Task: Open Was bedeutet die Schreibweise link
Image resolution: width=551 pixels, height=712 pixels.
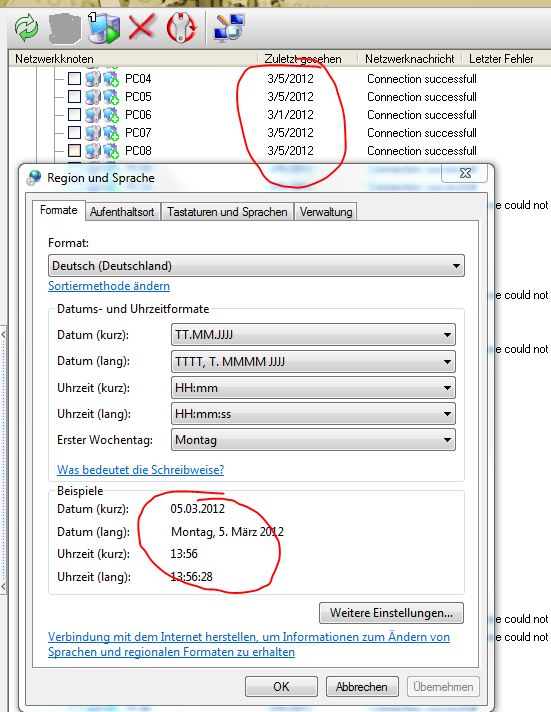Action: (x=140, y=470)
